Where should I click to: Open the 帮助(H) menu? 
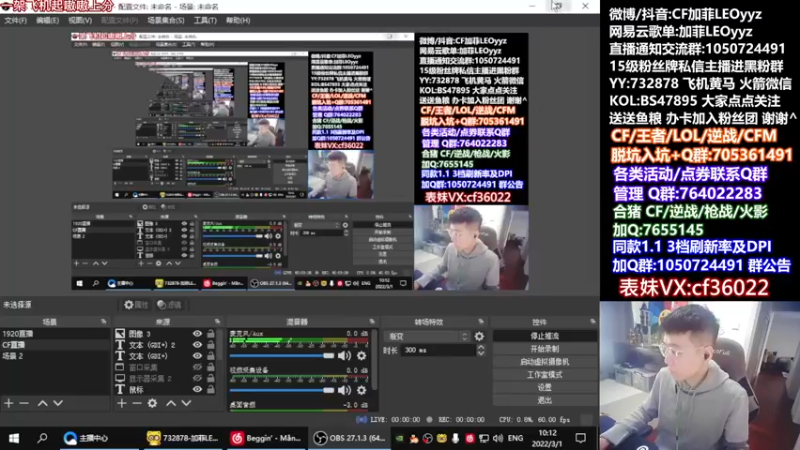[238, 20]
